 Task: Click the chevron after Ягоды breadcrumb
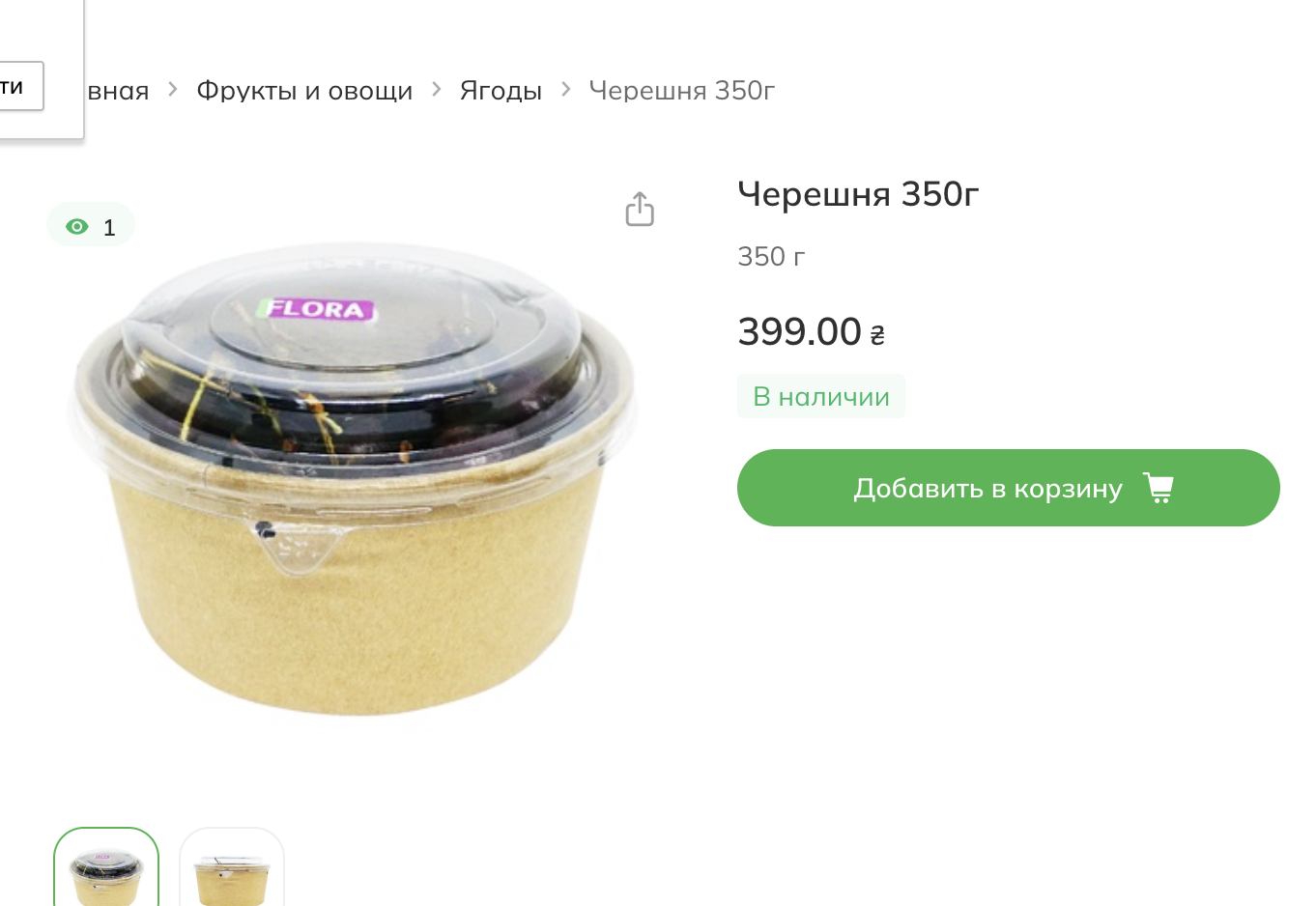coord(566,89)
